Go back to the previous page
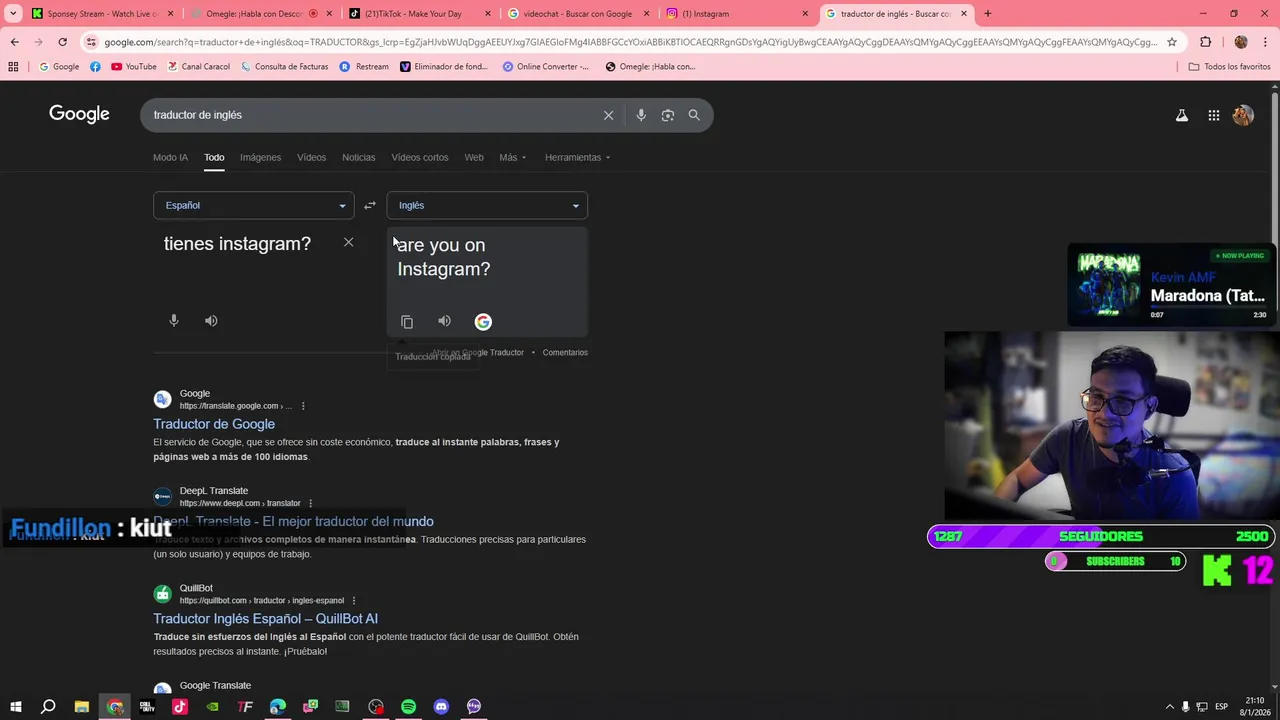The width and height of the screenshot is (1280, 720). coord(14,42)
